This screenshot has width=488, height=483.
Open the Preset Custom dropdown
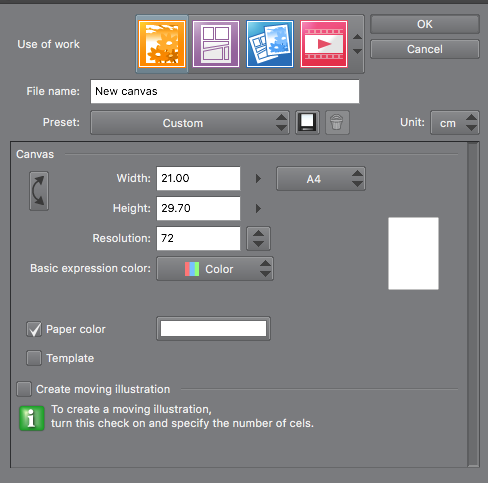[x=190, y=123]
